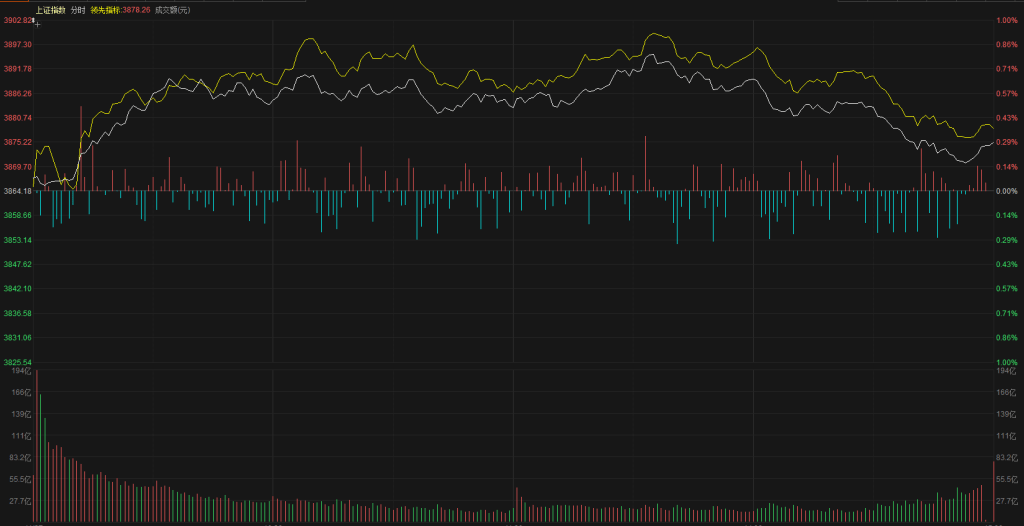Click the small plus crosshair icon at top-left

pyautogui.click(x=37, y=22)
